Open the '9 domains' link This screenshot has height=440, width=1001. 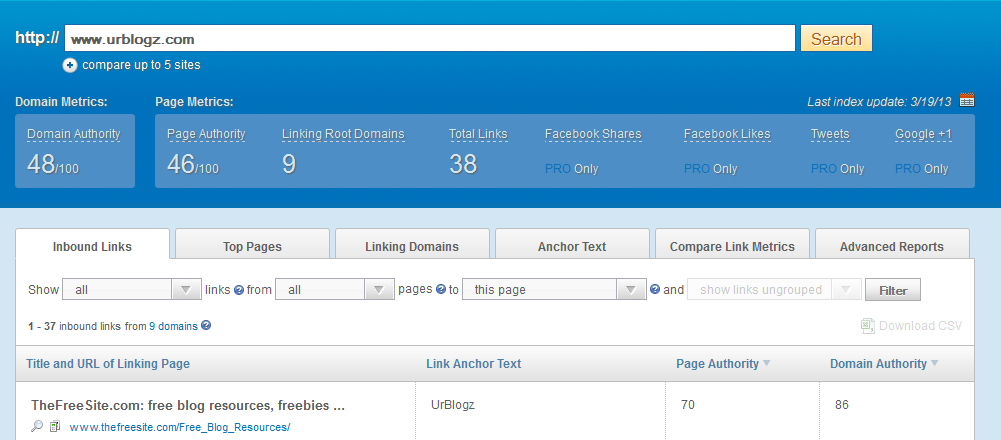[x=174, y=326]
